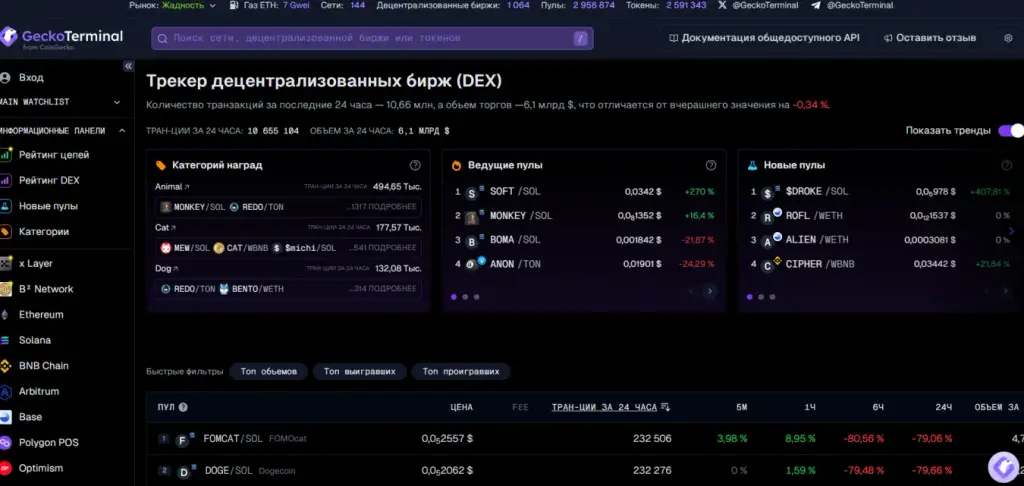The width and height of the screenshot is (1024, 486).
Task: Select second page dot in Ведущие пулы
Action: pyautogui.click(x=465, y=297)
